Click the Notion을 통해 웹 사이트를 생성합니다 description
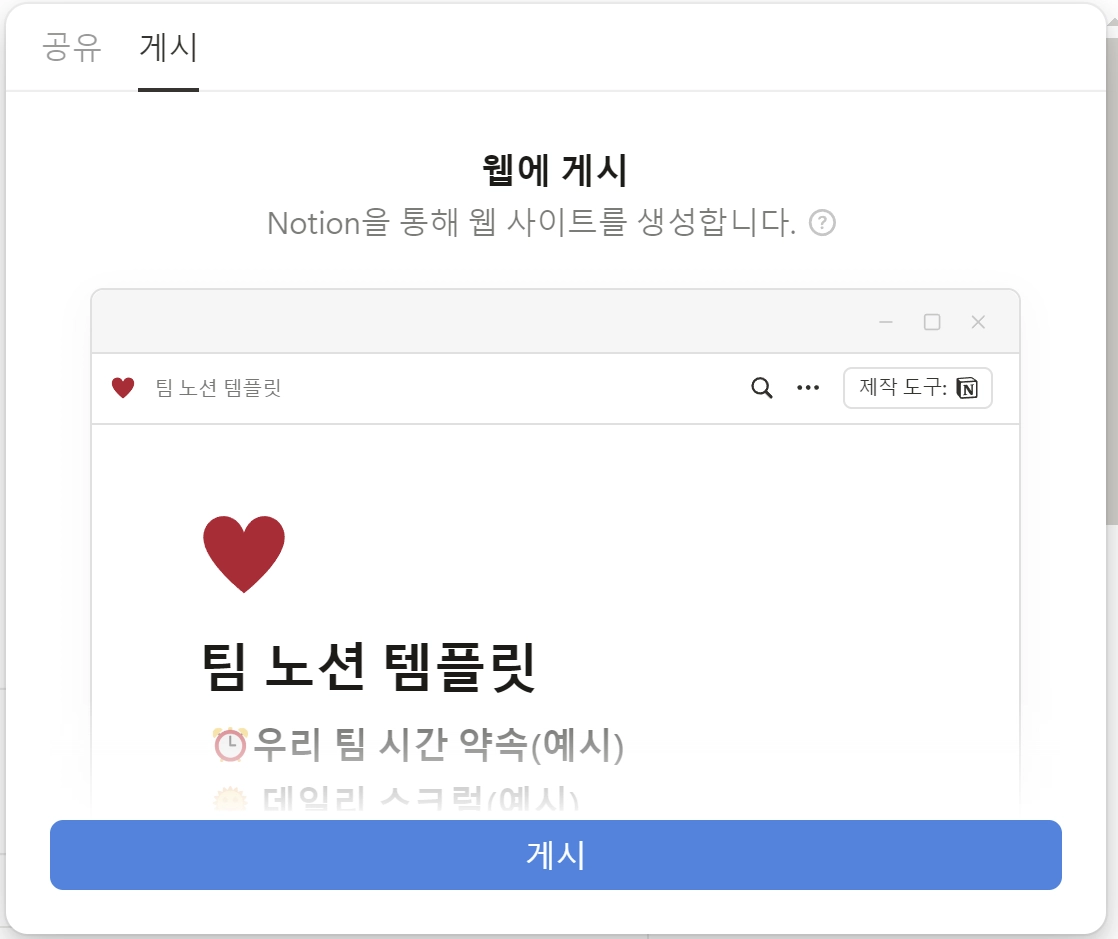Image resolution: width=1118 pixels, height=939 pixels. pyautogui.click(x=531, y=222)
